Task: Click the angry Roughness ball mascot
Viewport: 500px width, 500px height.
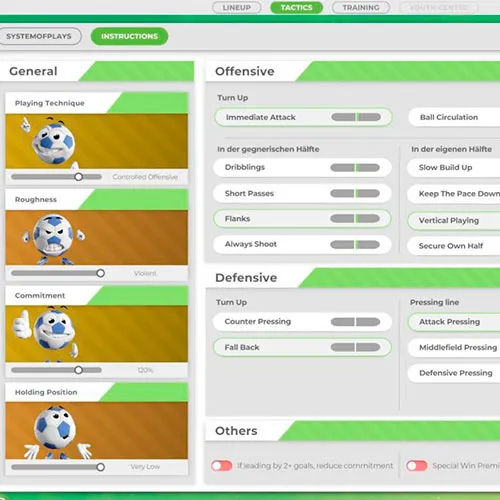Action: (x=53, y=237)
